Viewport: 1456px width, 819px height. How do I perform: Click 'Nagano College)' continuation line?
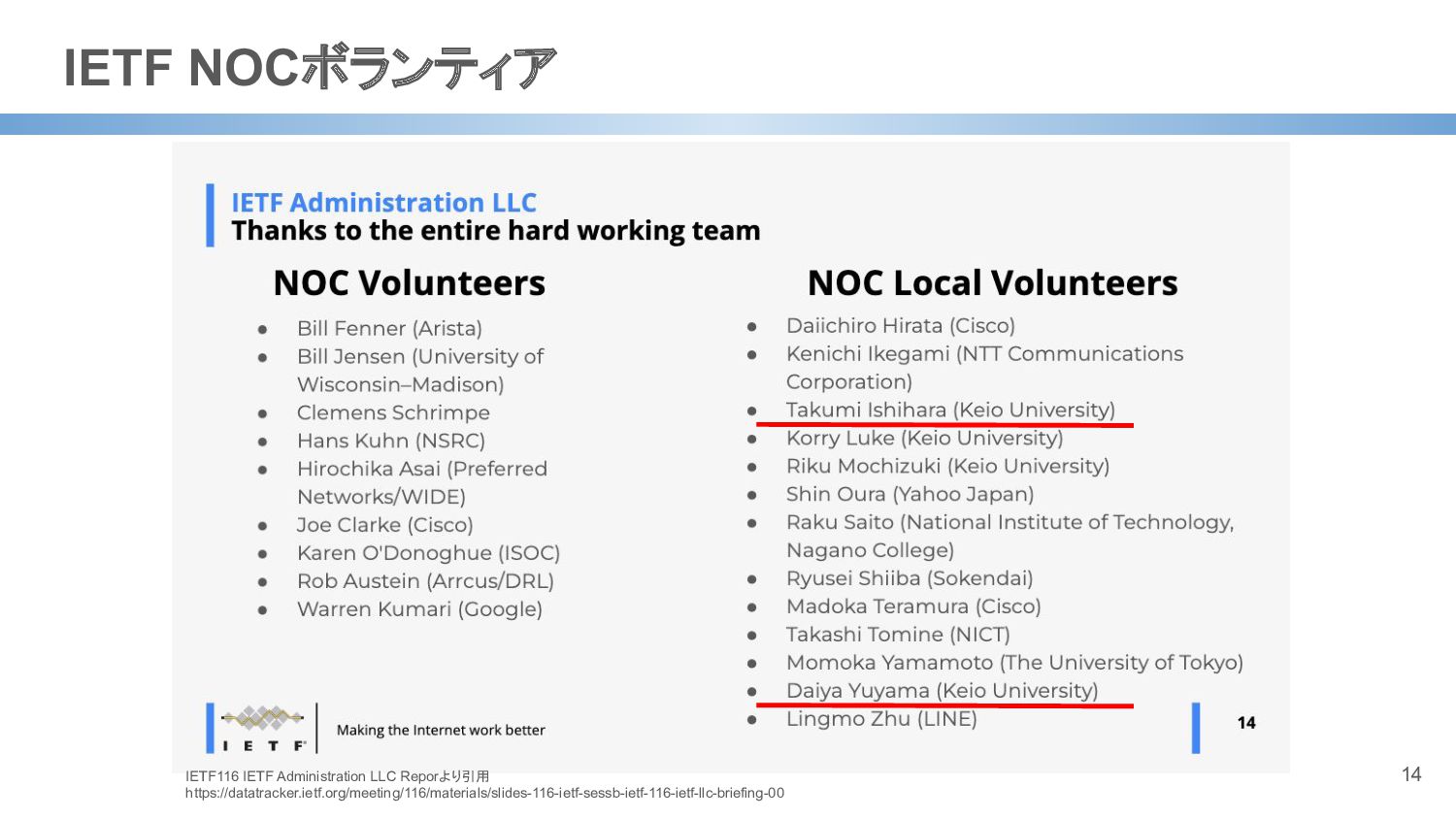pyautogui.click(x=870, y=551)
